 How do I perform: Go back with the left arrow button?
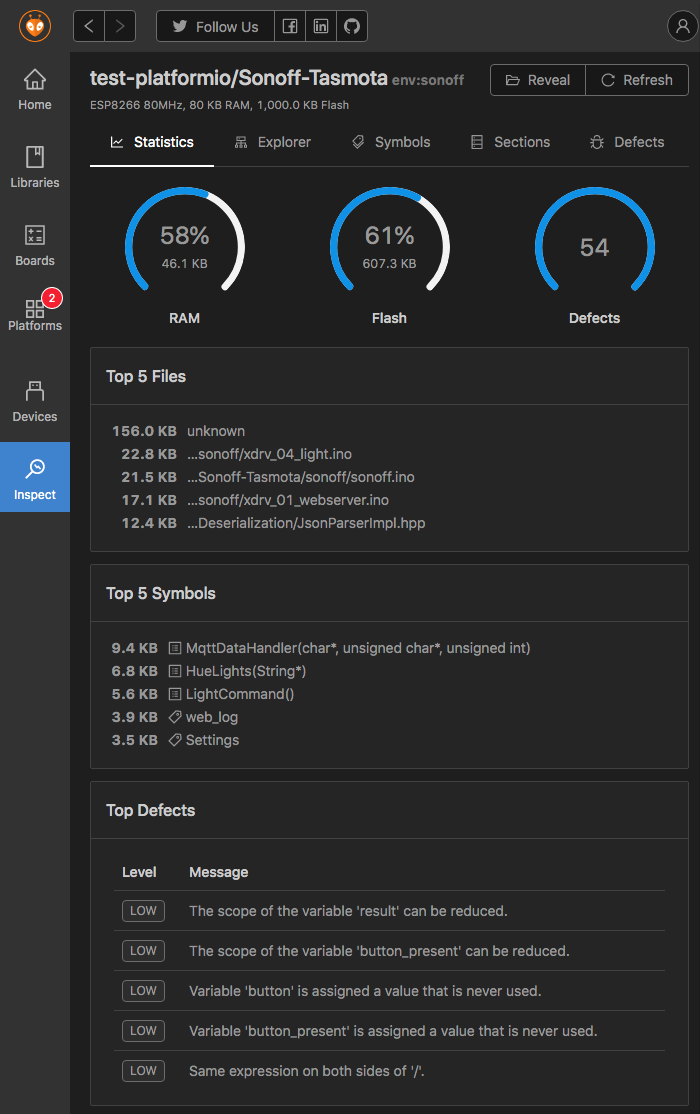coord(89,26)
